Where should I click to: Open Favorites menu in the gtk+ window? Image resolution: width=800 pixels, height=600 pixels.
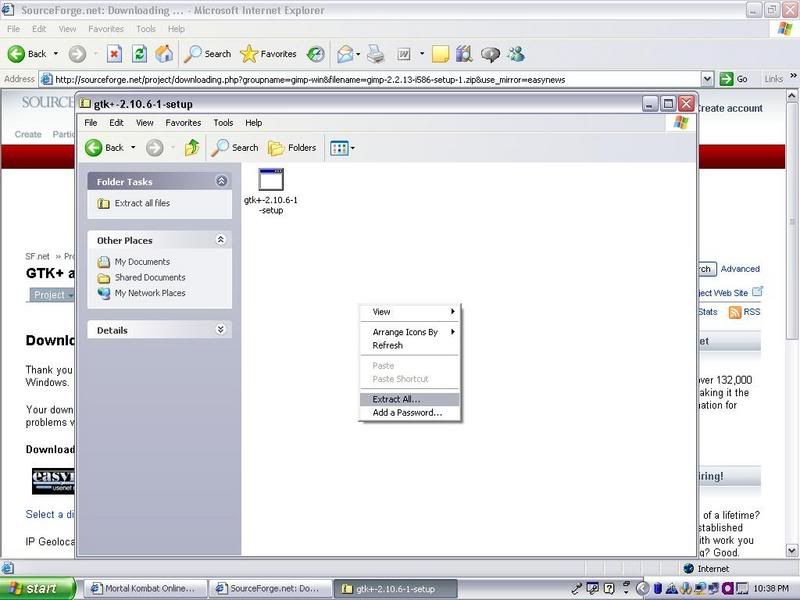pyautogui.click(x=183, y=123)
